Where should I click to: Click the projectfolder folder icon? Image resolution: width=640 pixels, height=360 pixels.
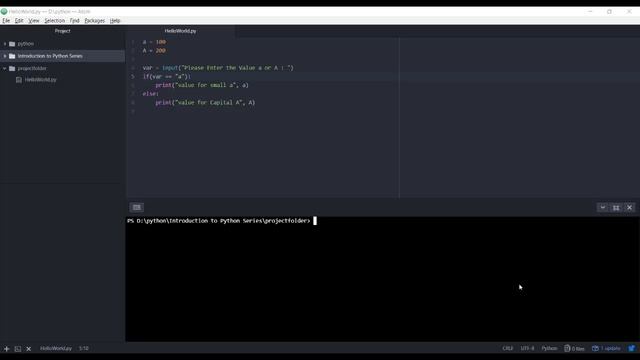12,68
